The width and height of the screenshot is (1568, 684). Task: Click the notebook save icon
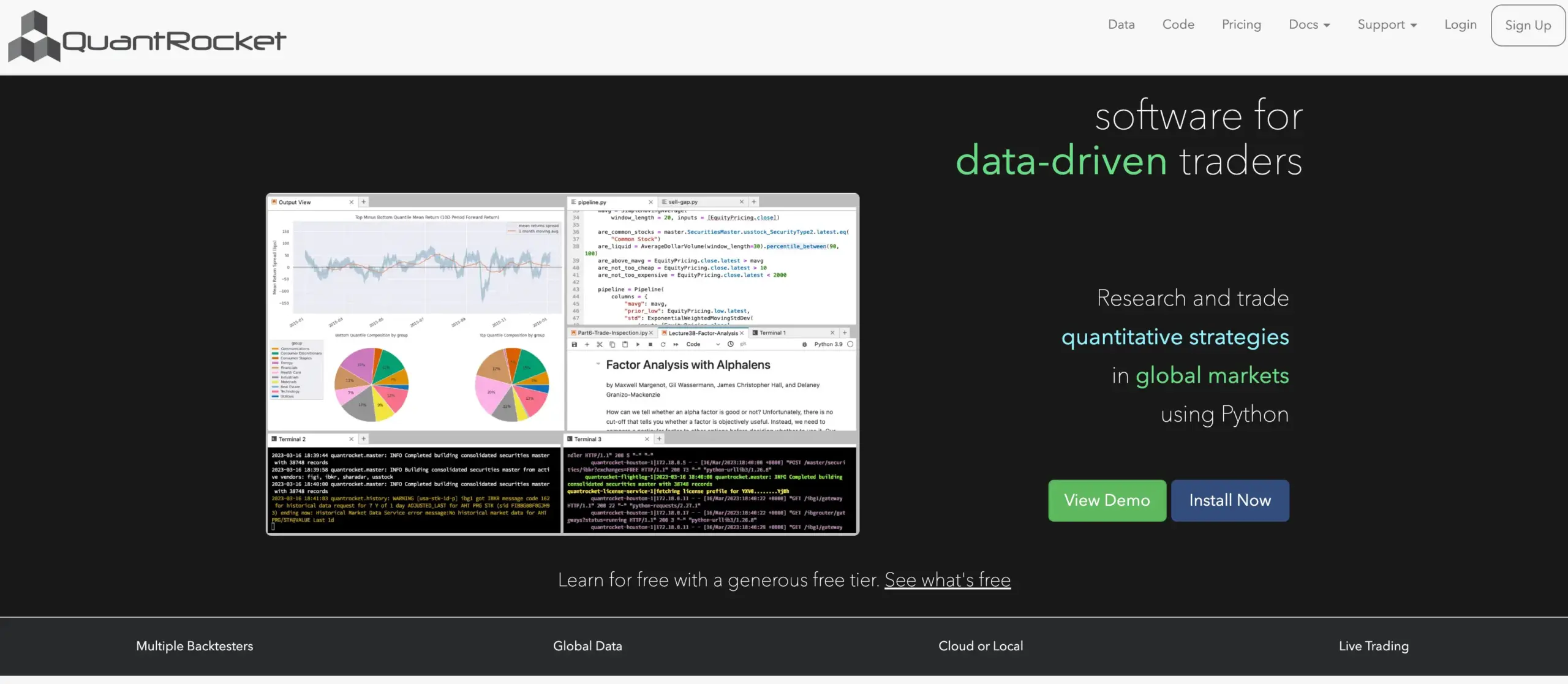coord(574,345)
